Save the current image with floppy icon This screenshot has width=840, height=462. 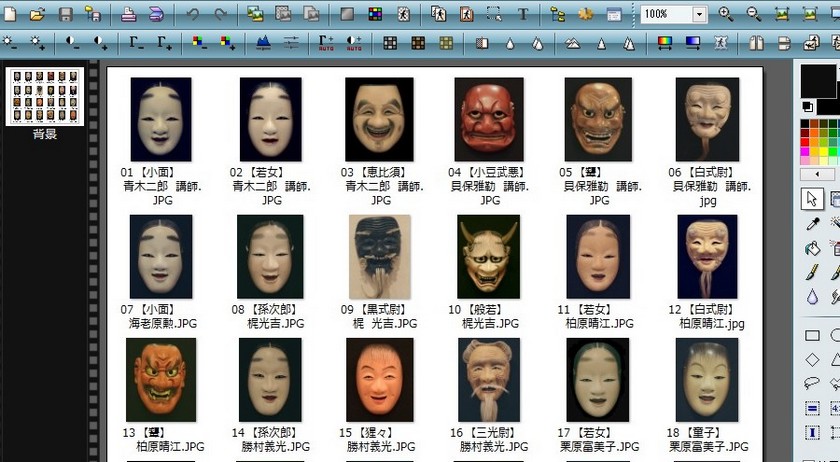tap(65, 14)
